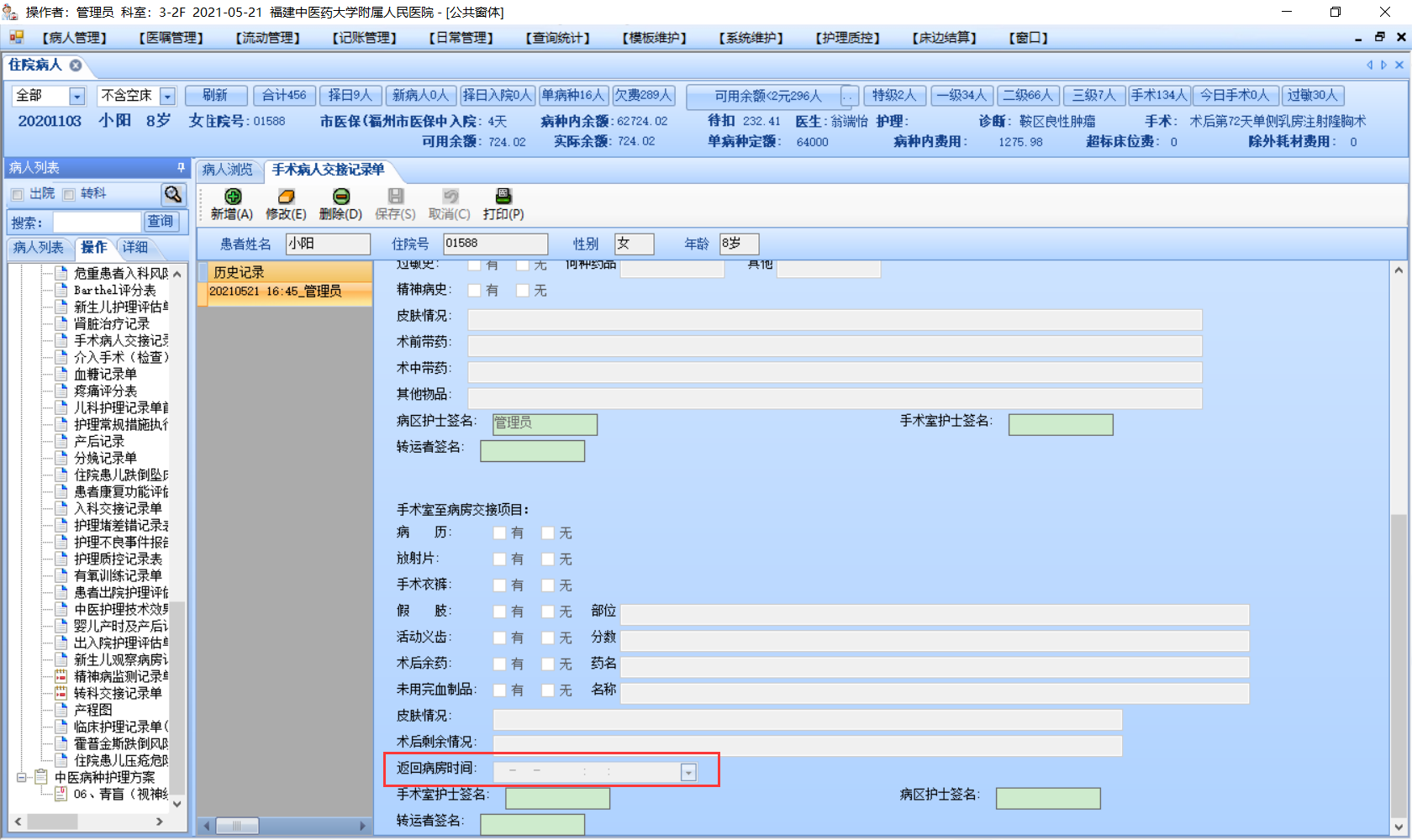Select history record 20210521 16:45_管理员

(x=286, y=291)
